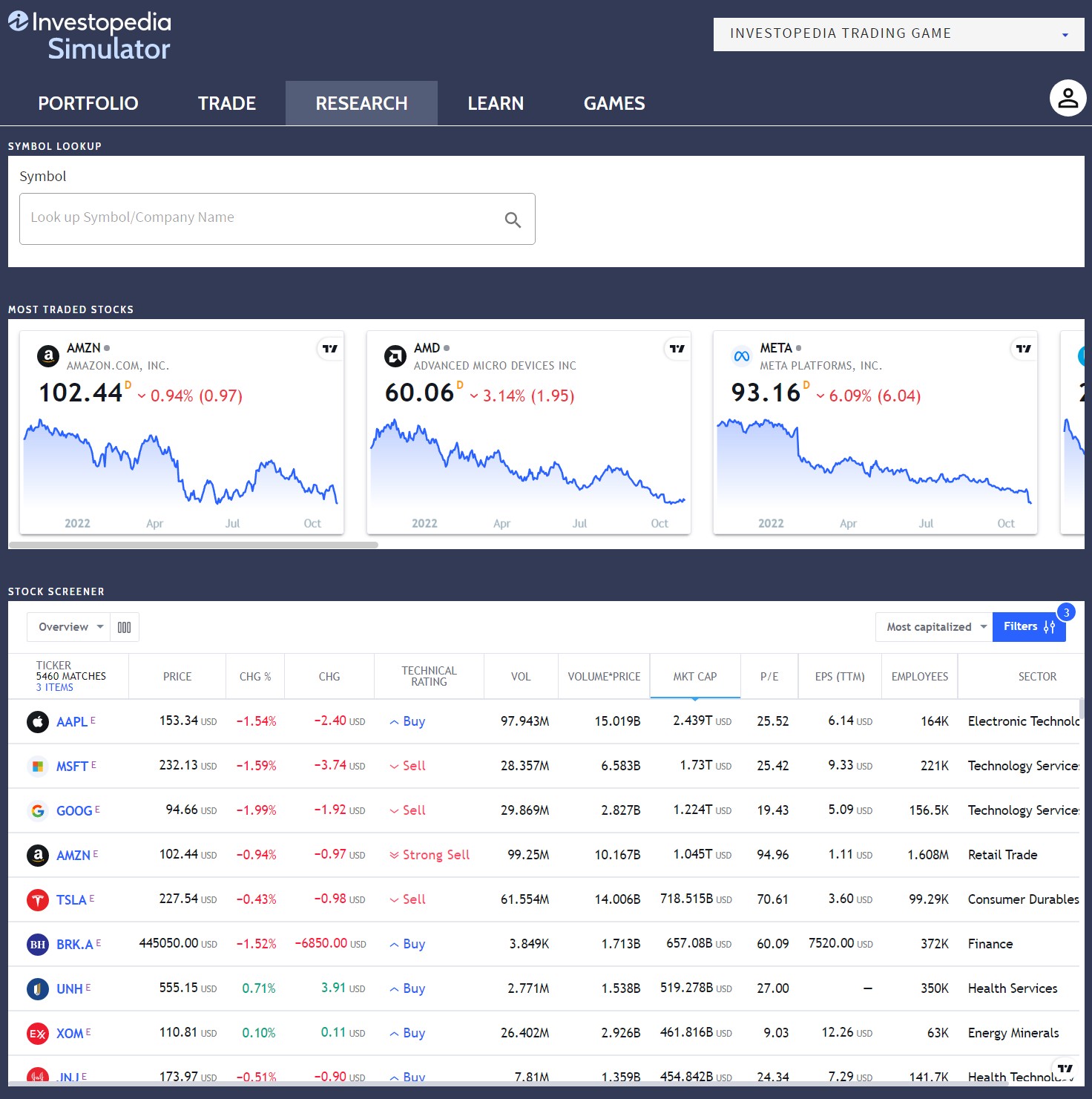Click the Amazon logo in AMZN card
This screenshot has height=1099, width=1092.
[48, 356]
